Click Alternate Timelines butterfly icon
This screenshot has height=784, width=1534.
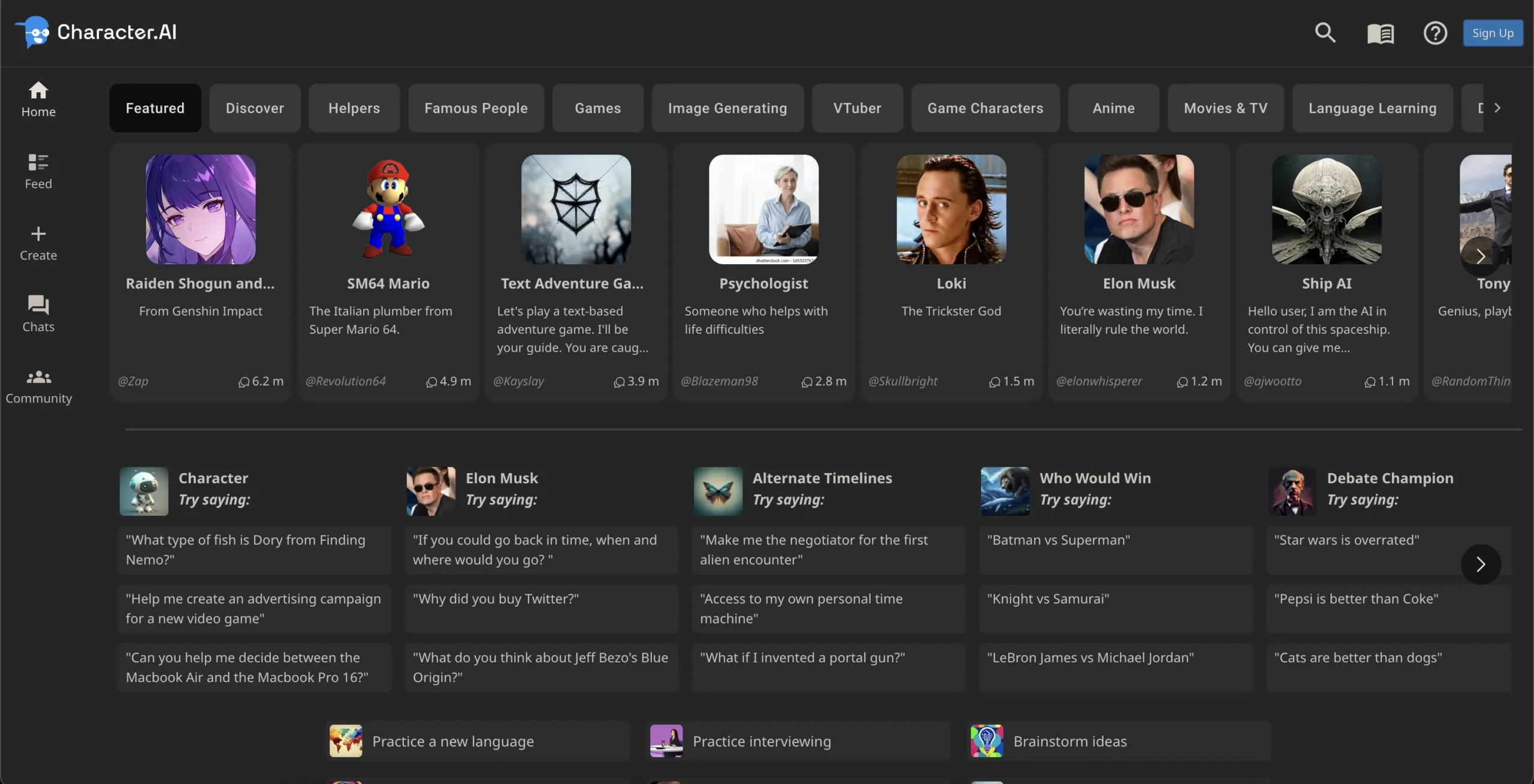(x=718, y=491)
